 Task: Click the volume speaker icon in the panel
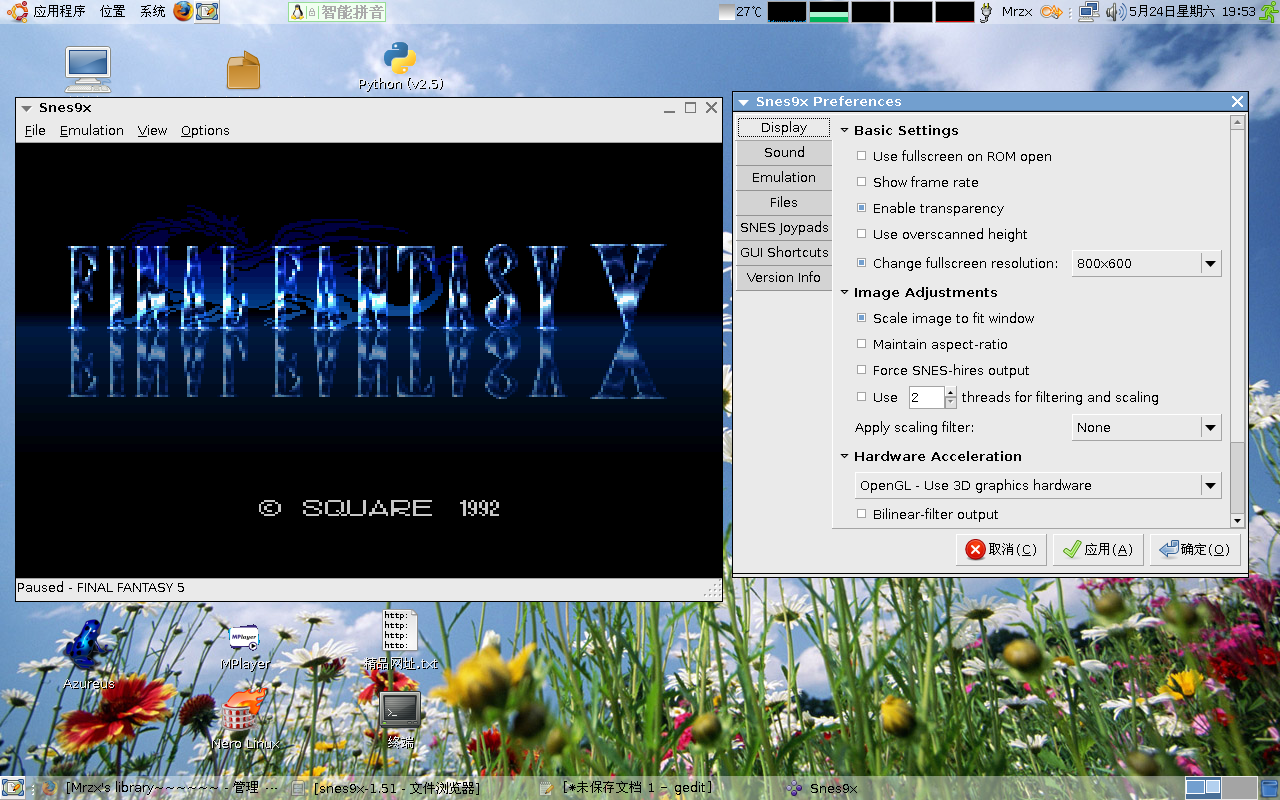1115,12
